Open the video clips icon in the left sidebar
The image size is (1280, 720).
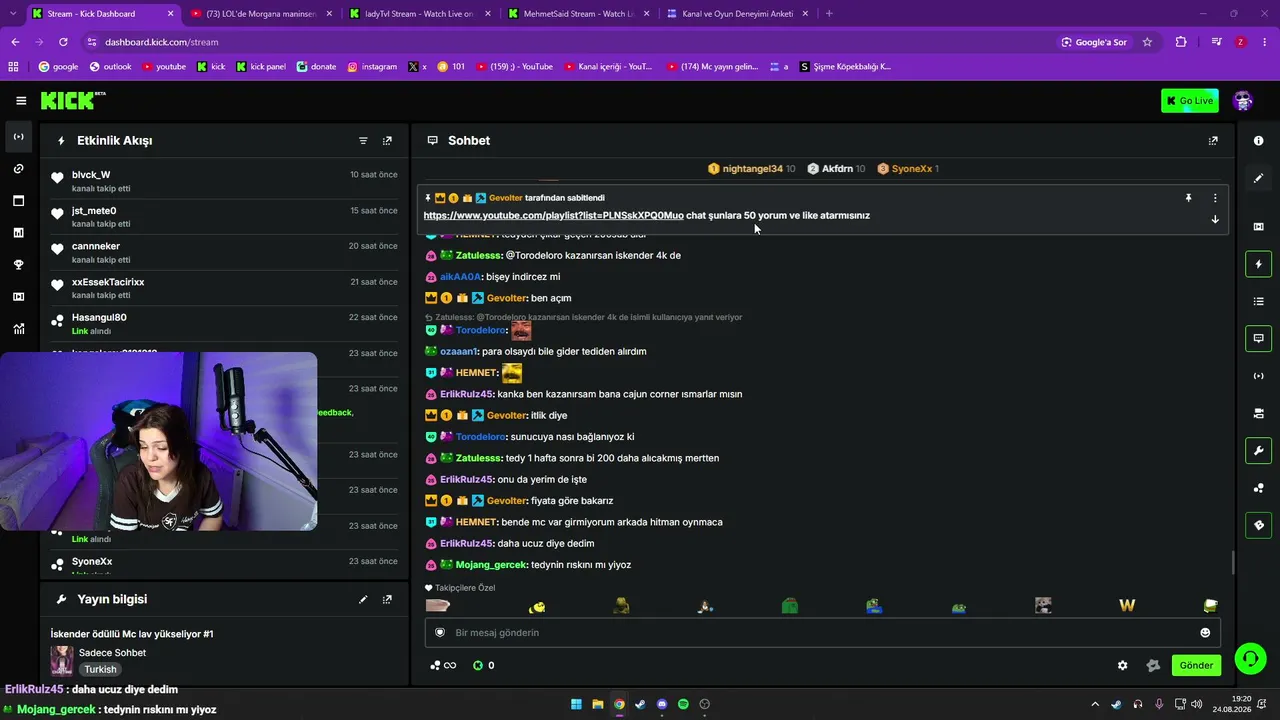pos(18,297)
